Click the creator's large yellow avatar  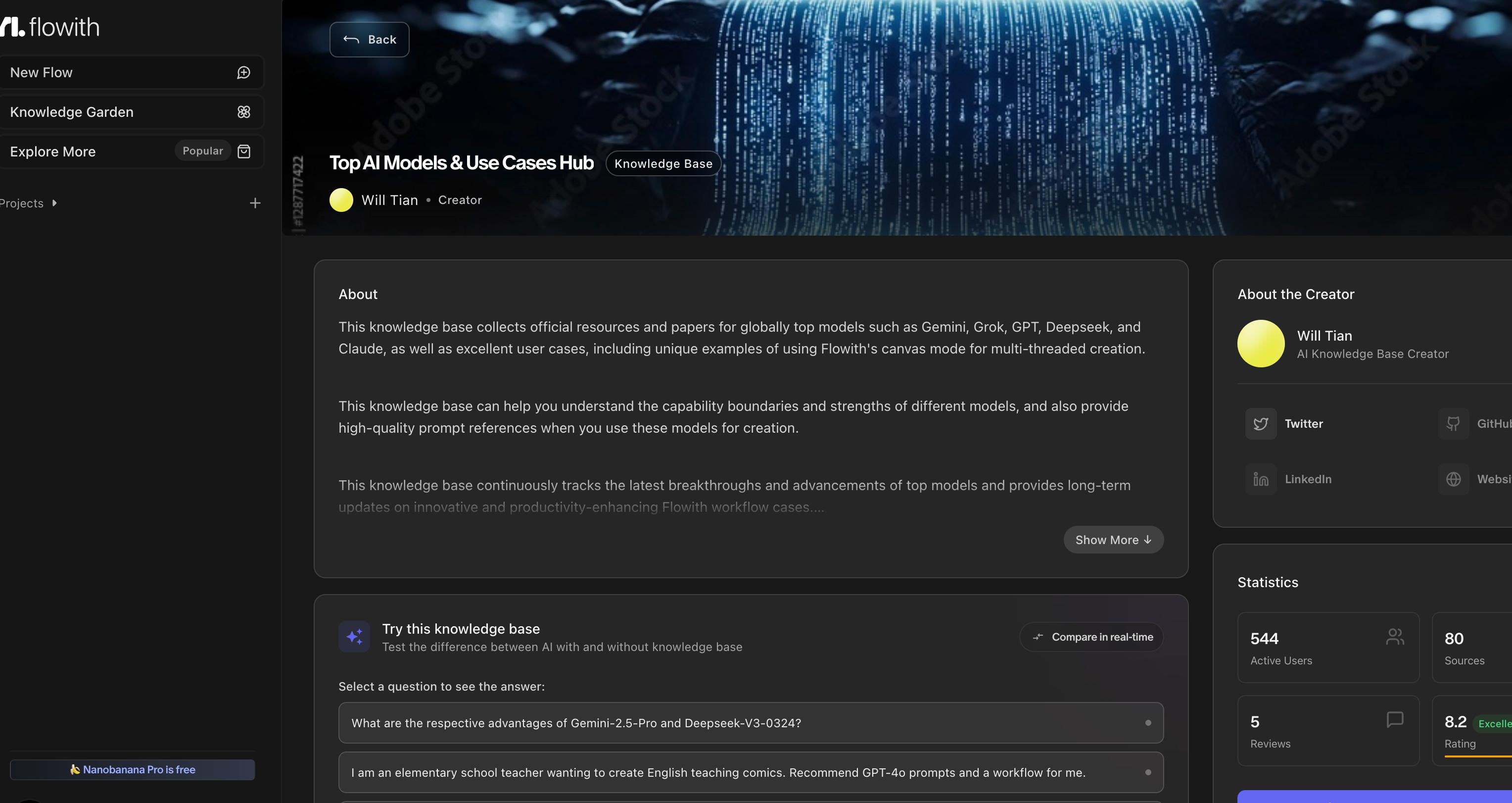click(1261, 344)
